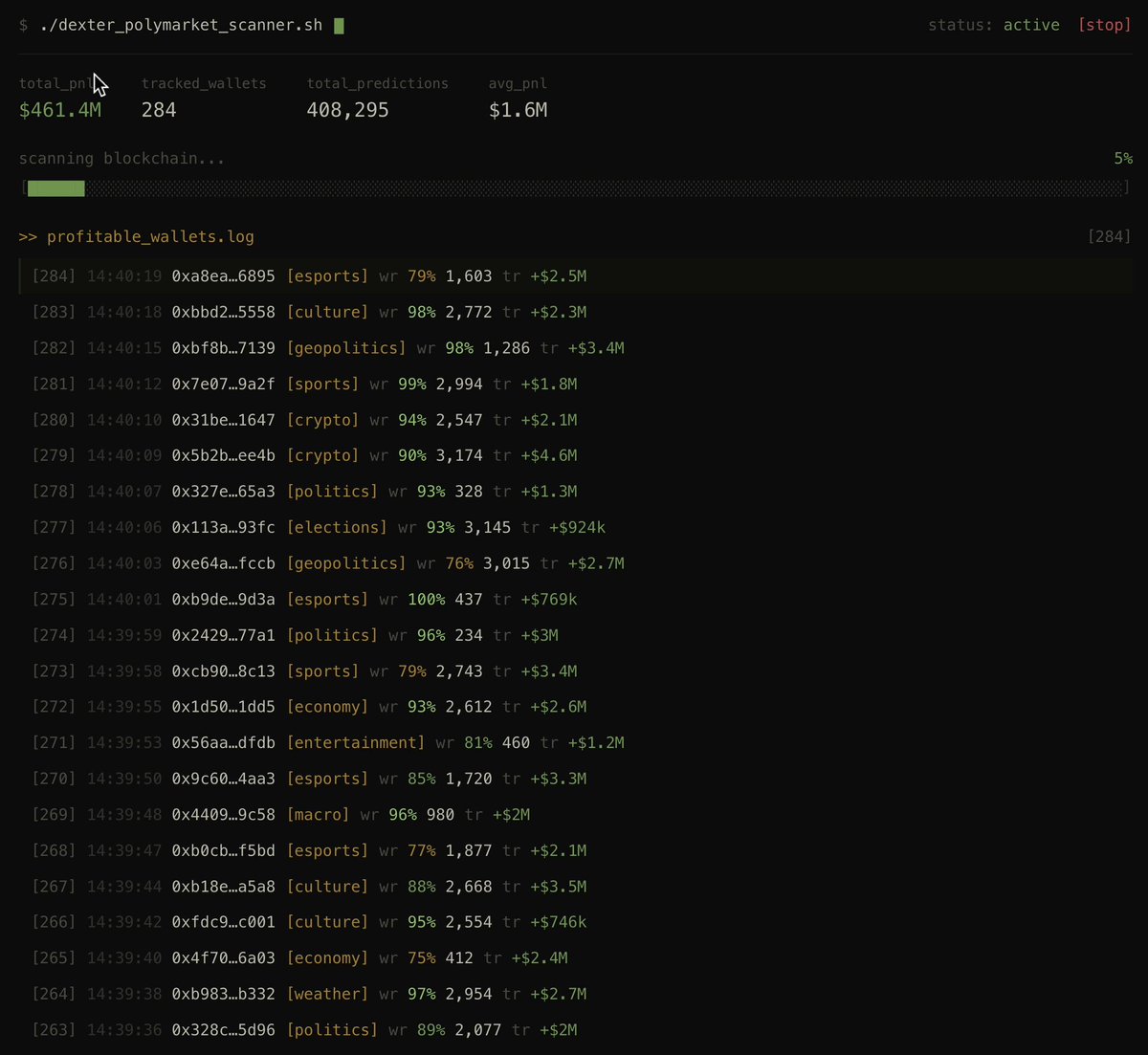Click the tracked_wallets label
This screenshot has width=1148, height=1055.
(204, 83)
